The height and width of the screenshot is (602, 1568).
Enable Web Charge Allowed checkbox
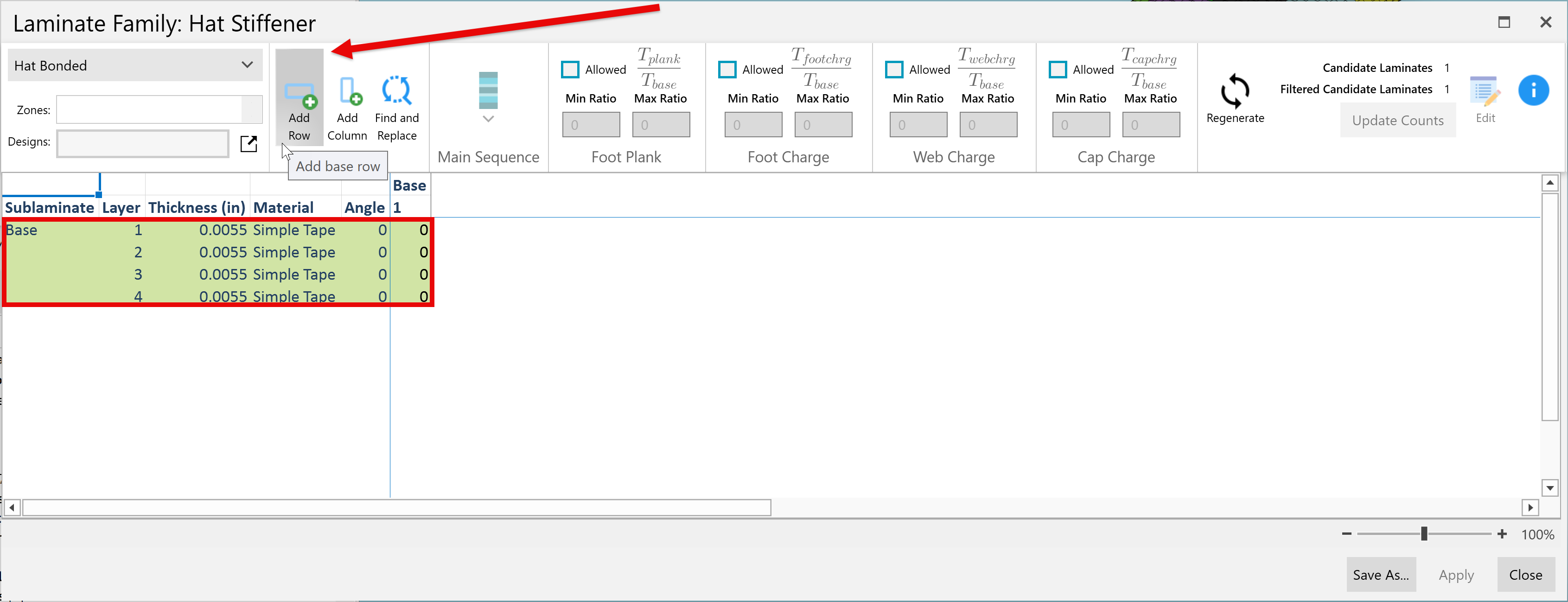(x=894, y=70)
